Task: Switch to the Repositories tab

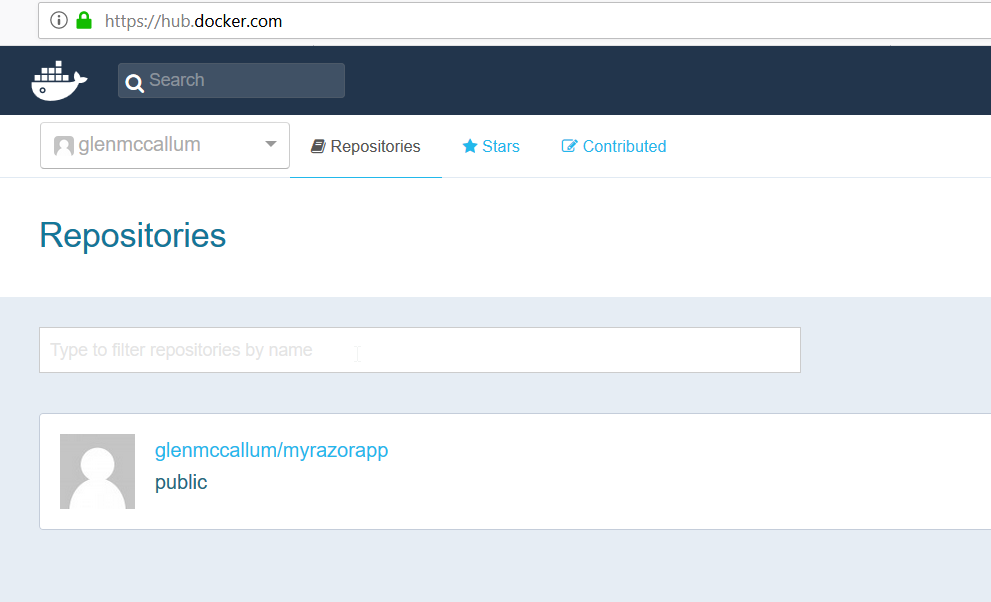Action: (365, 147)
